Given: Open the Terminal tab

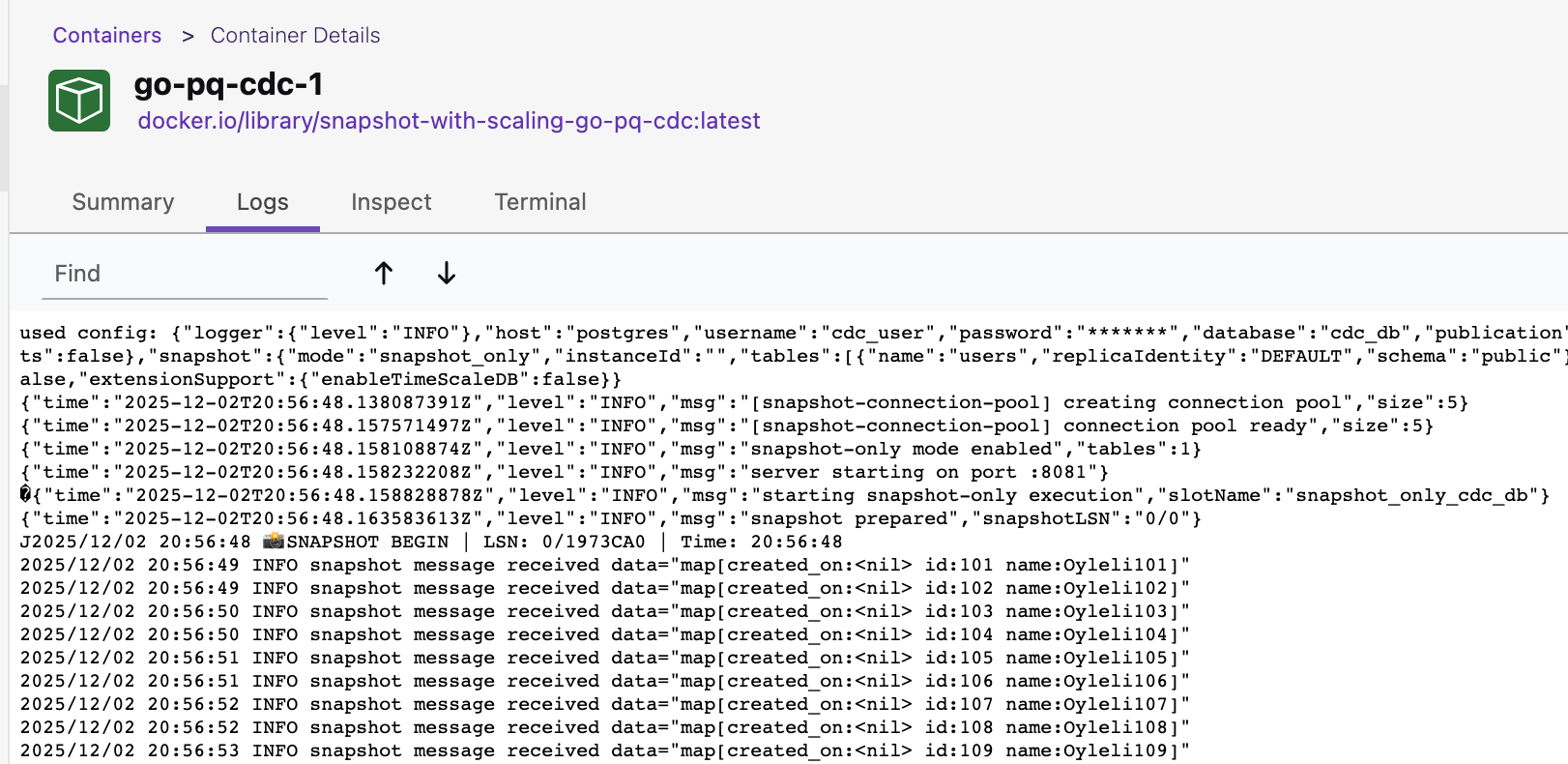Looking at the screenshot, I should 540,202.
